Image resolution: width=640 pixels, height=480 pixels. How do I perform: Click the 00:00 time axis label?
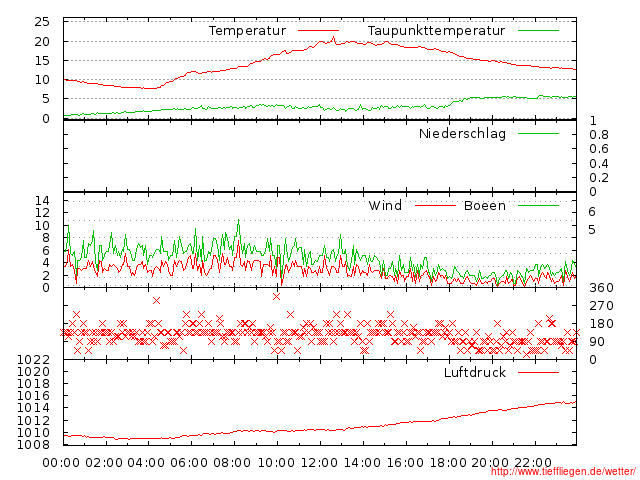click(61, 463)
